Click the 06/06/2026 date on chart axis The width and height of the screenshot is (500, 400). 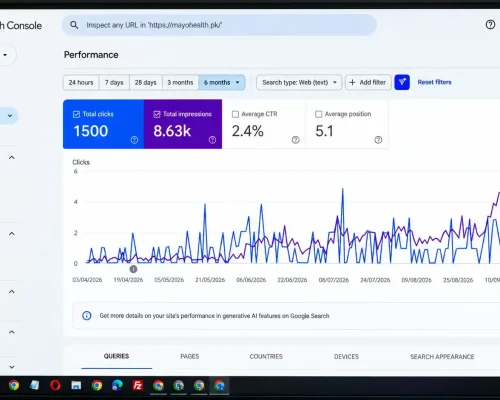(x=251, y=280)
